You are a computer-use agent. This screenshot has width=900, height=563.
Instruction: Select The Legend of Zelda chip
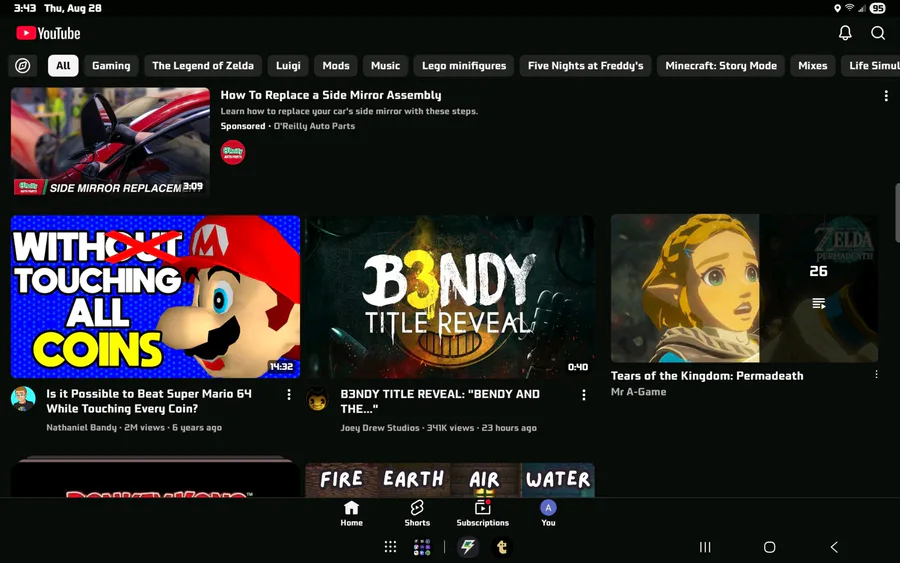[x=203, y=65]
